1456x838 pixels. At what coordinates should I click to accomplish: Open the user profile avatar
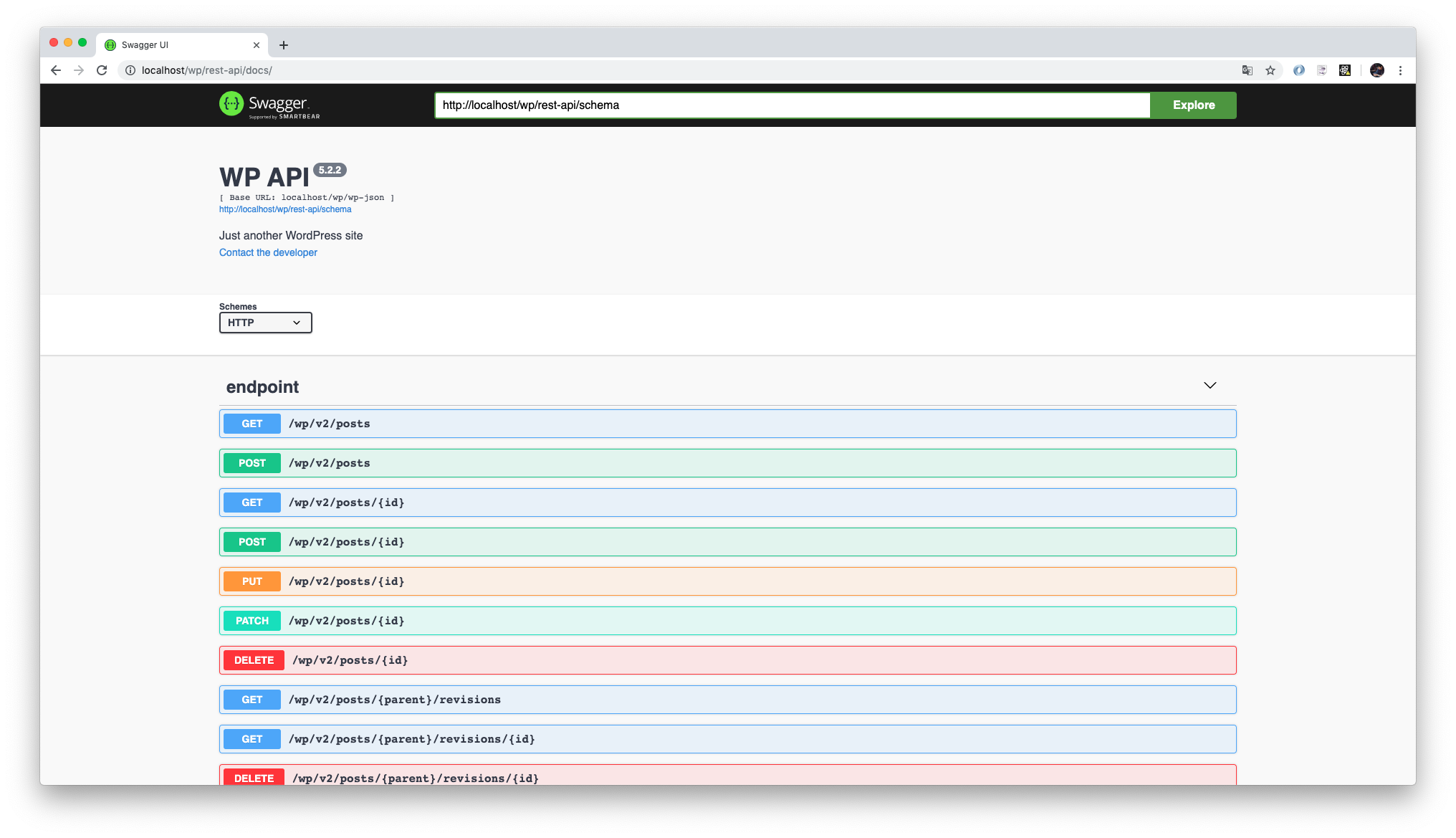tap(1376, 70)
